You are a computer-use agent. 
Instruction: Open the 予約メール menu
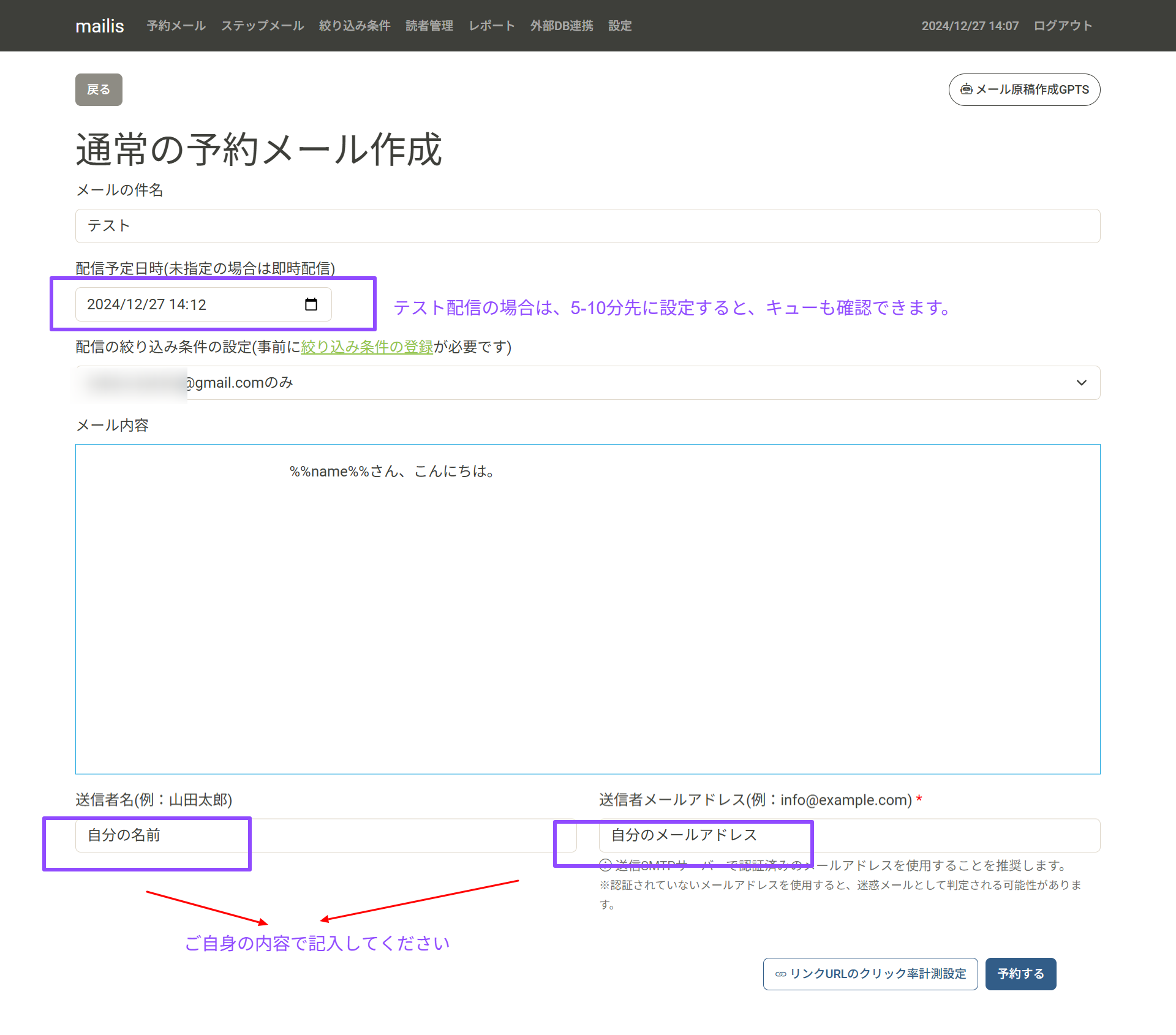(176, 26)
